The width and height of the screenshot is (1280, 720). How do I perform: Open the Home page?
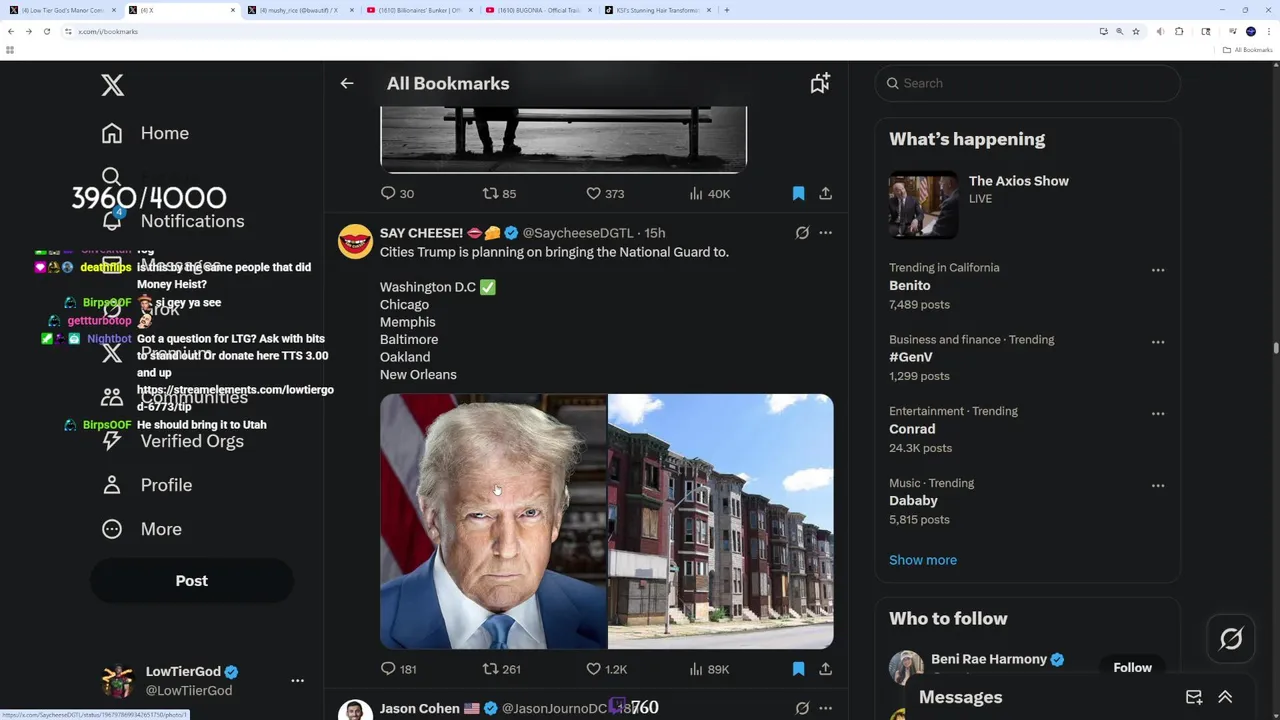click(x=145, y=133)
